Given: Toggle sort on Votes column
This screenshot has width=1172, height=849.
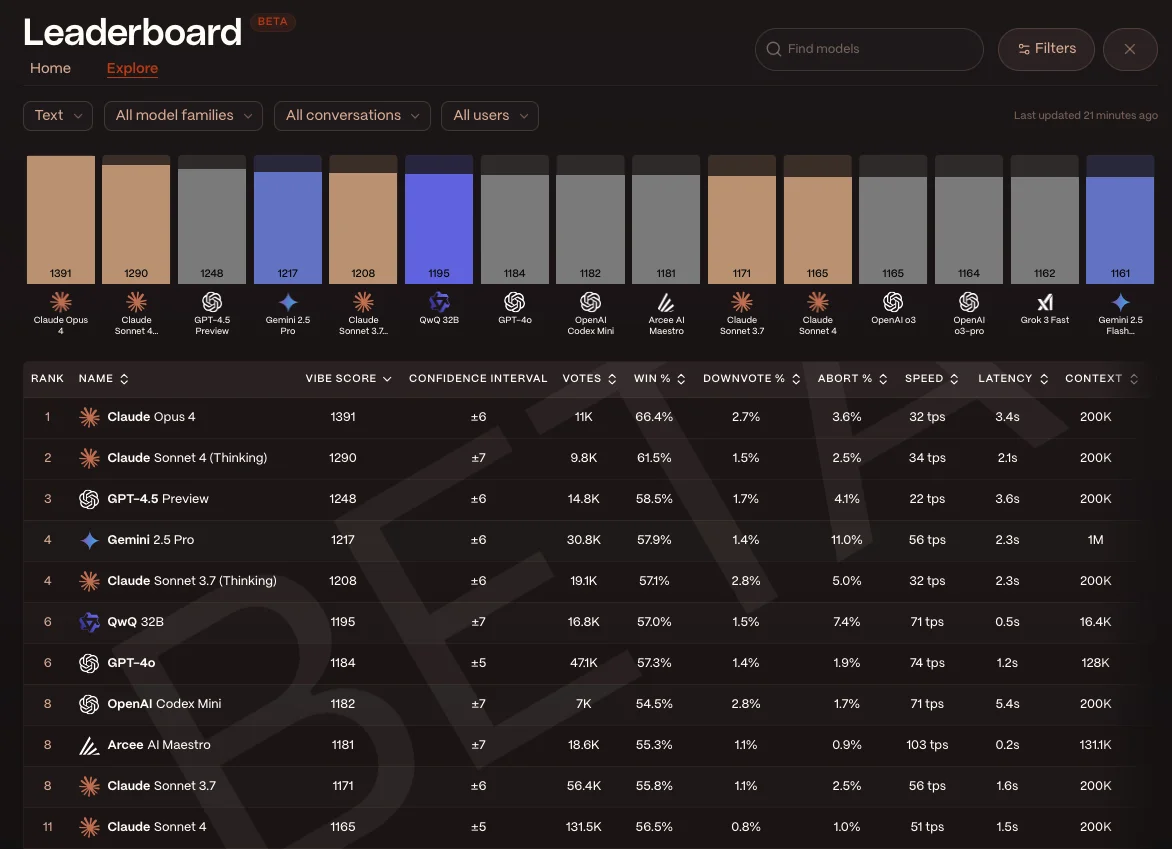Looking at the screenshot, I should pos(612,379).
